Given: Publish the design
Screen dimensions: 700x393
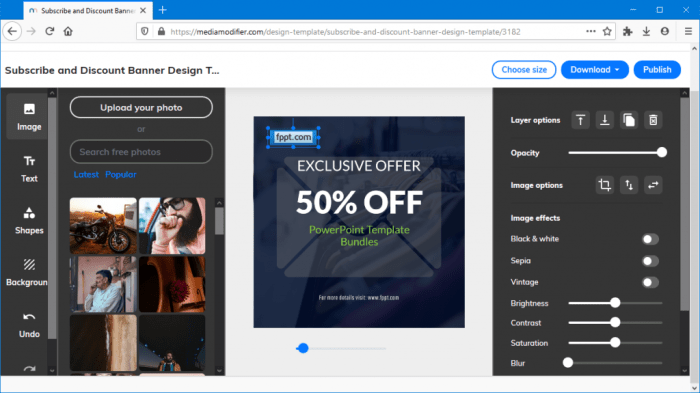Looking at the screenshot, I should coord(657,70).
